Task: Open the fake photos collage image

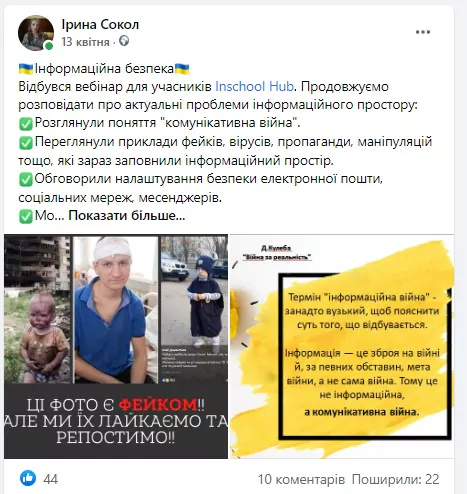Action: point(116,346)
